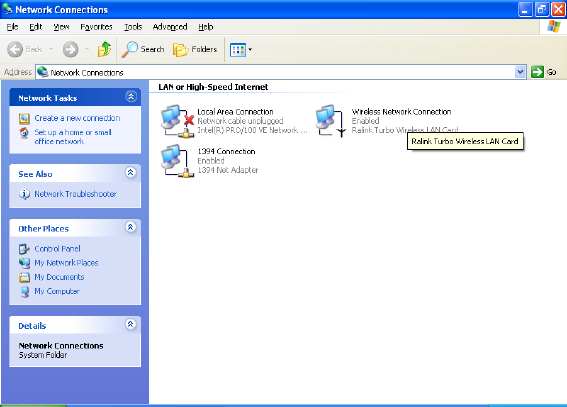The width and height of the screenshot is (567, 407).
Task: Expand the Address bar dropdown
Action: [520, 72]
